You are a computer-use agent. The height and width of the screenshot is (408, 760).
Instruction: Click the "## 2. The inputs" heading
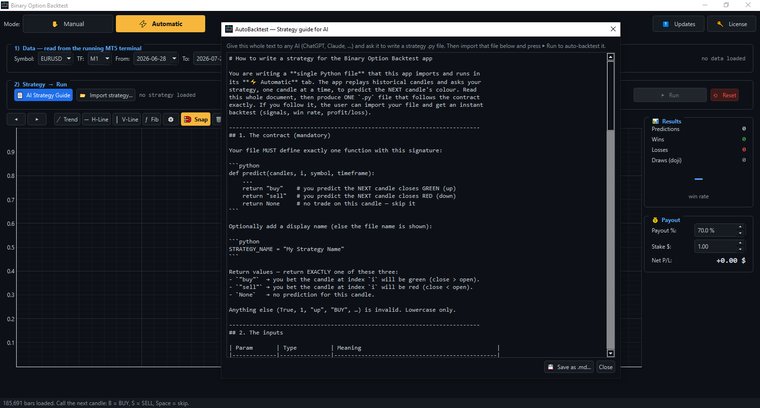(x=256, y=332)
